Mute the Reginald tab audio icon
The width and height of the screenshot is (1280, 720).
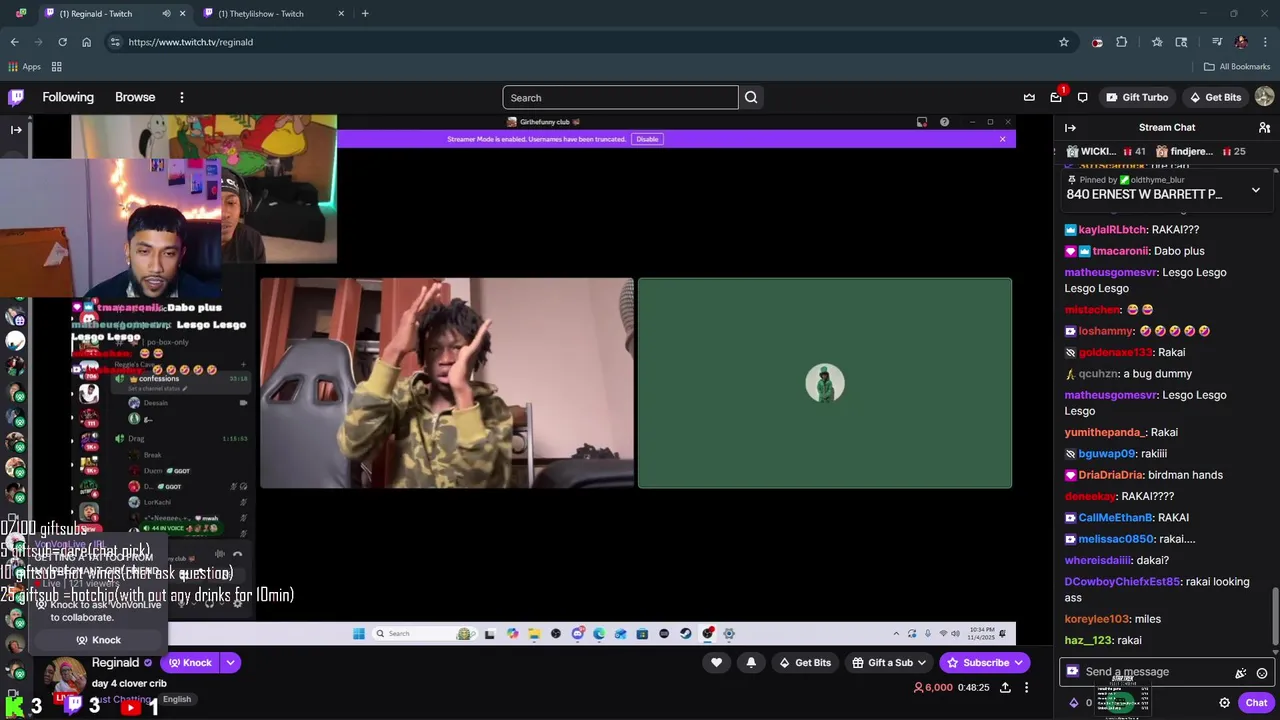click(x=166, y=14)
